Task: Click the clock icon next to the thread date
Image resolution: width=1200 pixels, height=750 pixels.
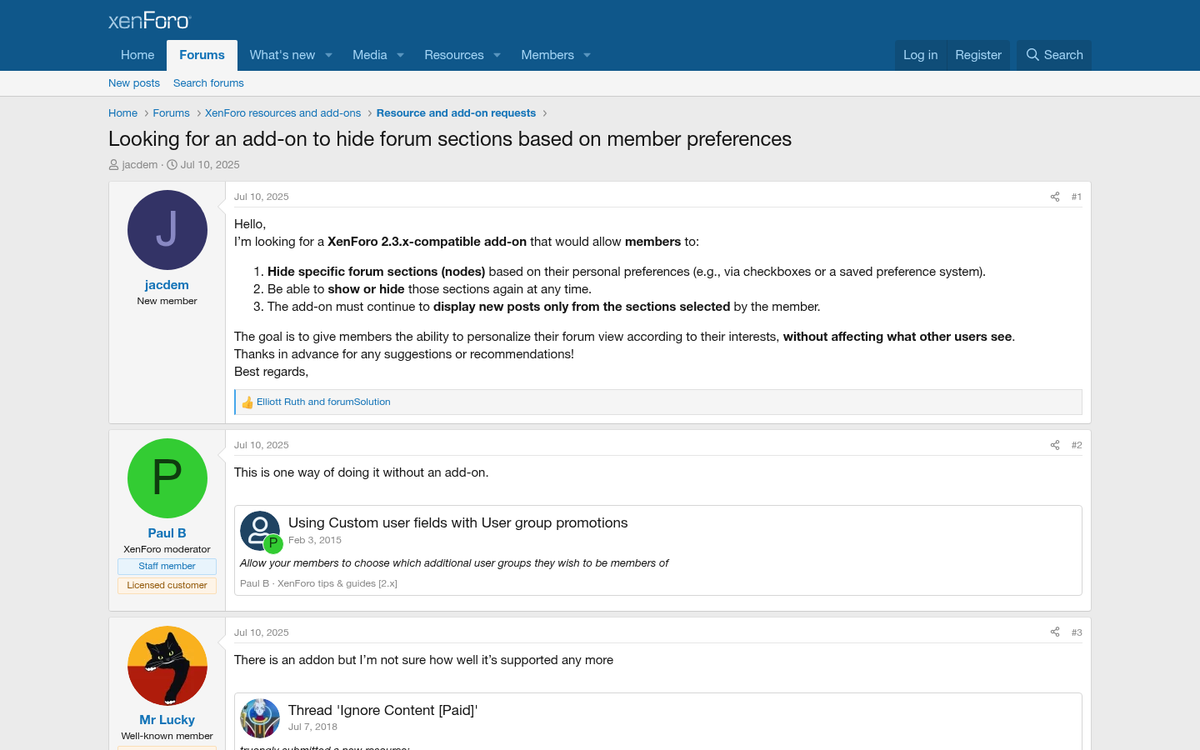Action: coord(172,164)
